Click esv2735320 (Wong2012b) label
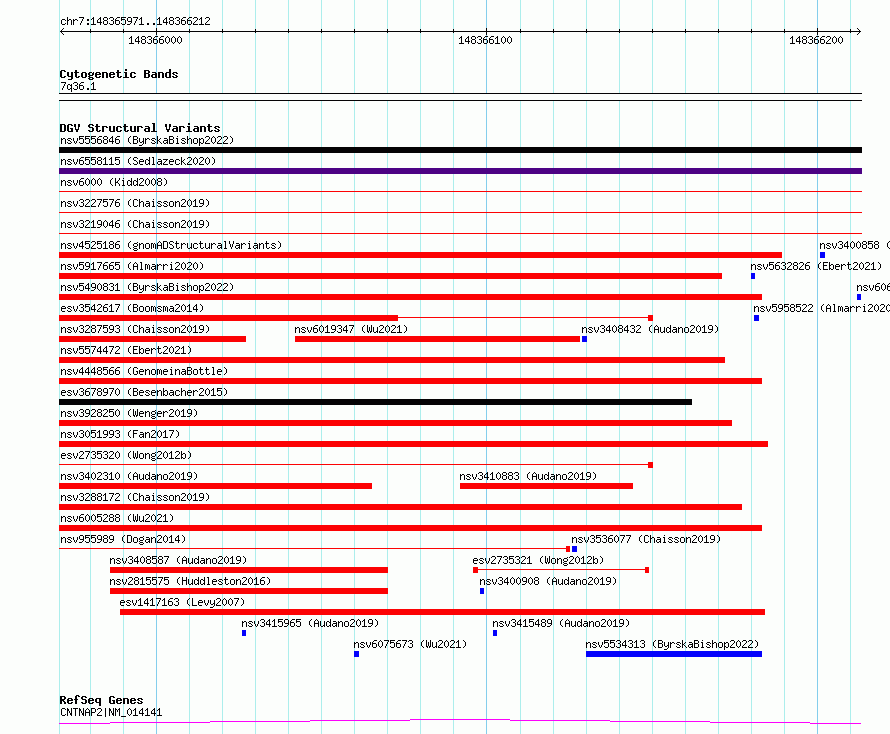Screen dimensions: 890x734 (126, 455)
